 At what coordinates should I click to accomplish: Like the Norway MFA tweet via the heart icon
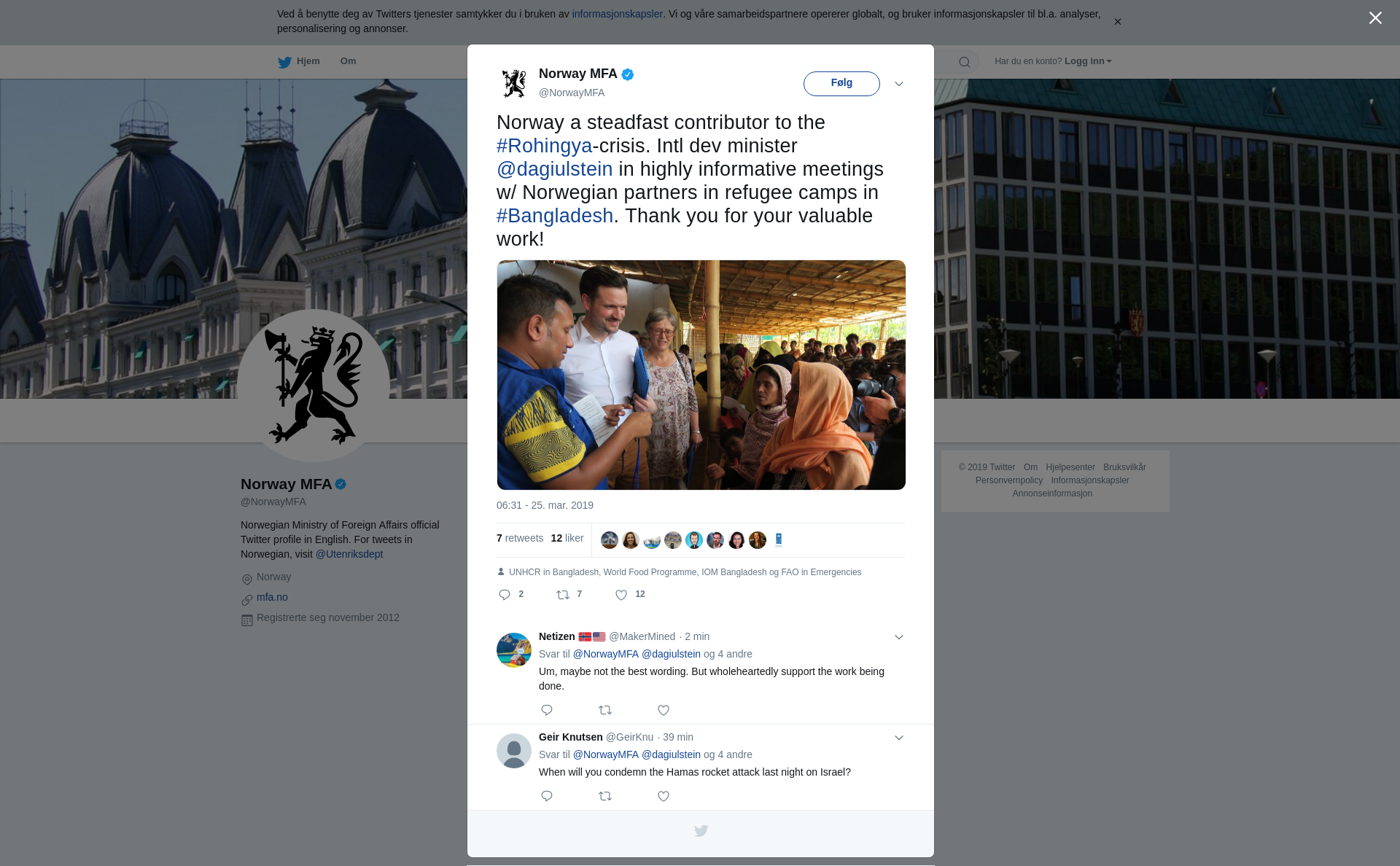[x=621, y=595]
